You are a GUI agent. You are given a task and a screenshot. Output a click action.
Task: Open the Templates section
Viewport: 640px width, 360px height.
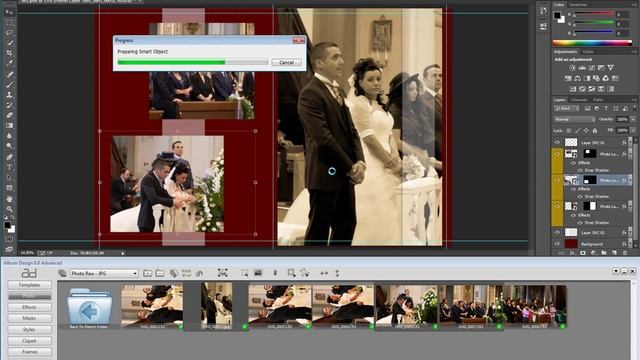click(x=29, y=285)
